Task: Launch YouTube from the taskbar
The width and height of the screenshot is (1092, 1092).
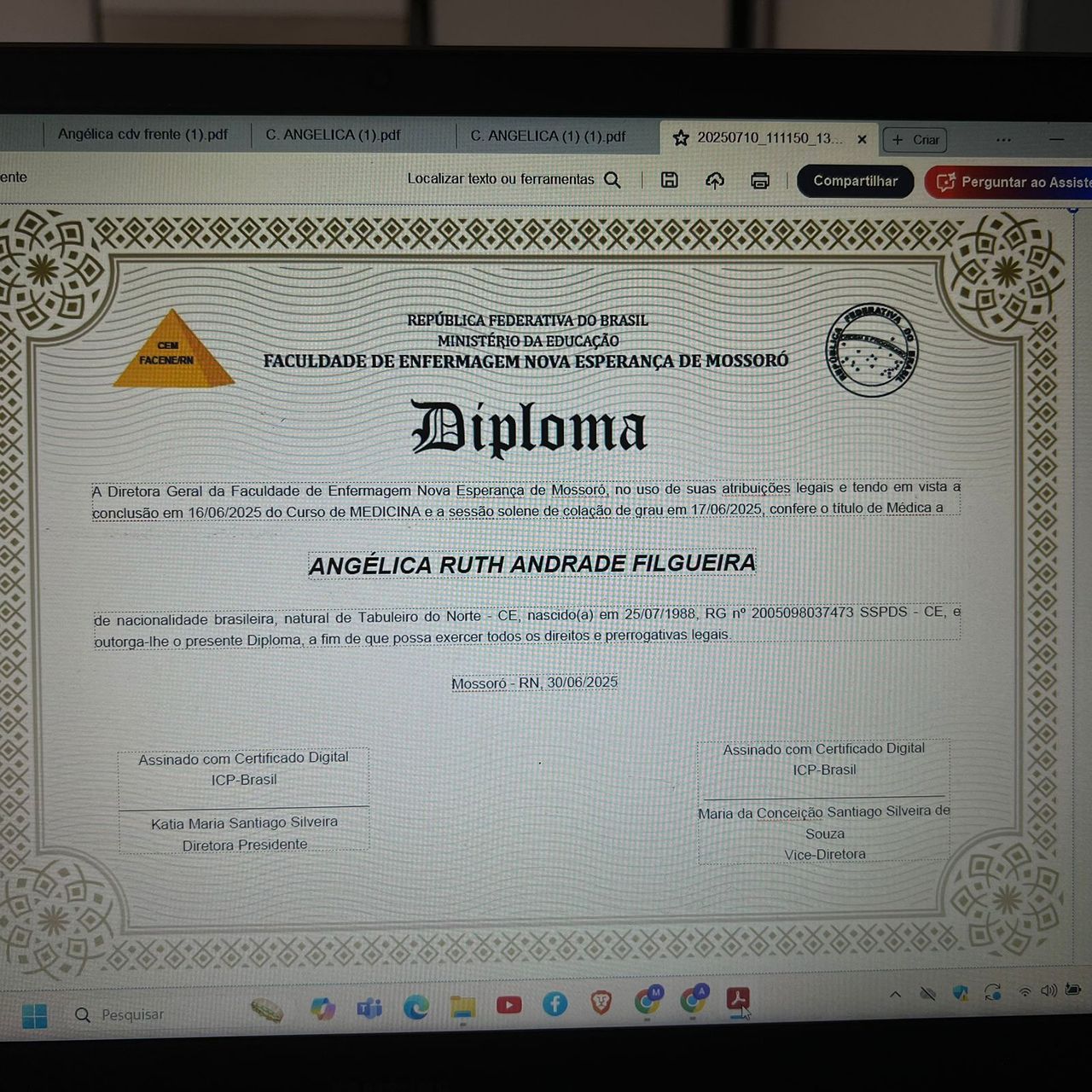Action: pos(508,1005)
